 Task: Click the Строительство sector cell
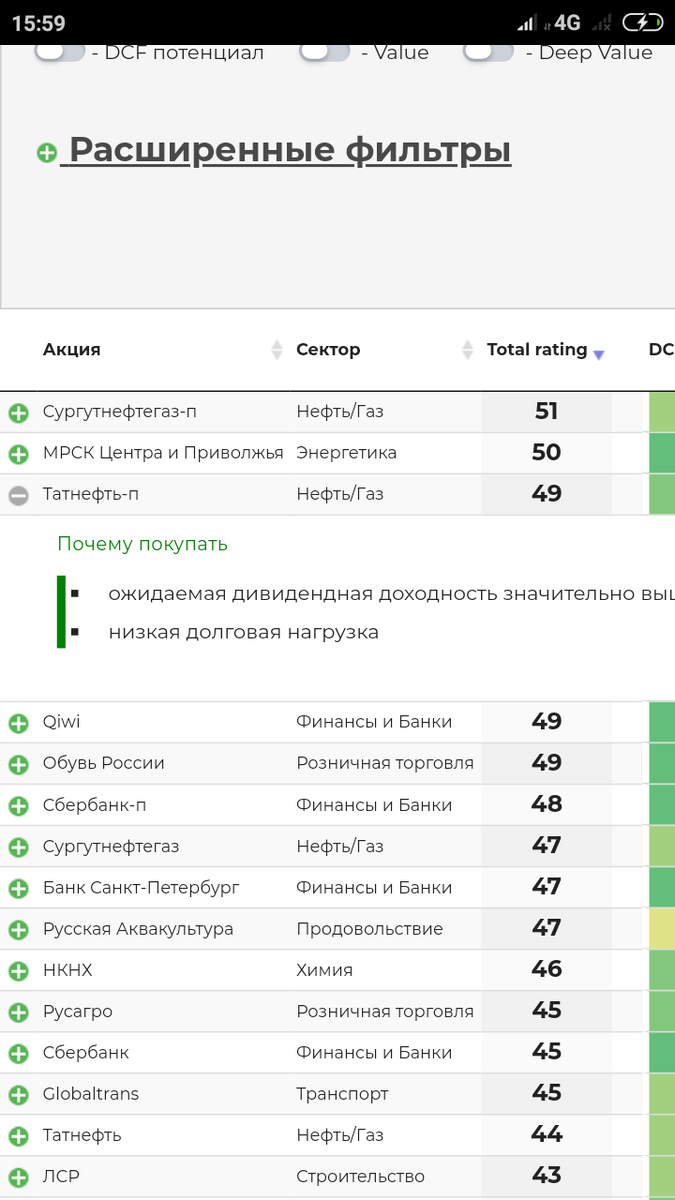pyautogui.click(x=360, y=1176)
